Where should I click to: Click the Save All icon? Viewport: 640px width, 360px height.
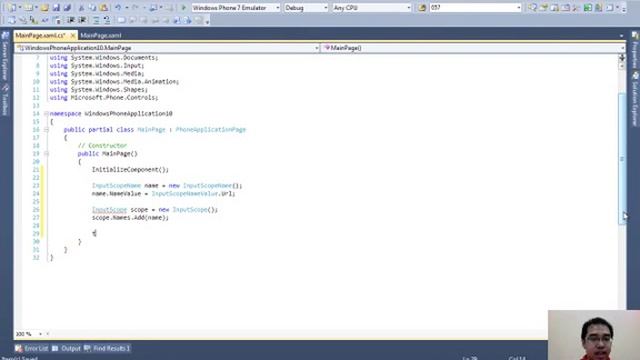[x=67, y=8]
